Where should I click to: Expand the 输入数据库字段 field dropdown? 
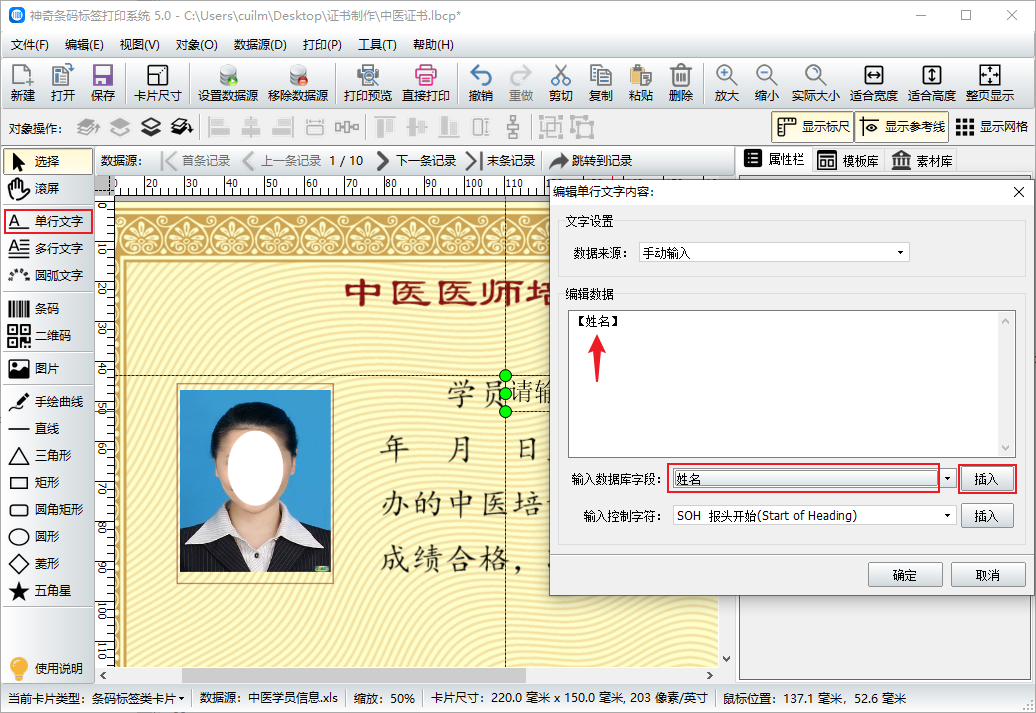click(x=946, y=479)
